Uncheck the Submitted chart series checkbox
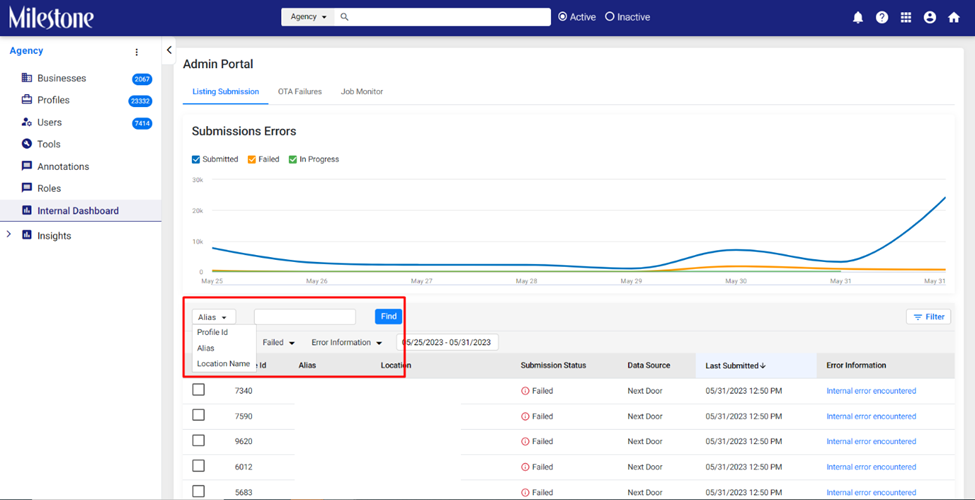The width and height of the screenshot is (975, 500). click(196, 159)
